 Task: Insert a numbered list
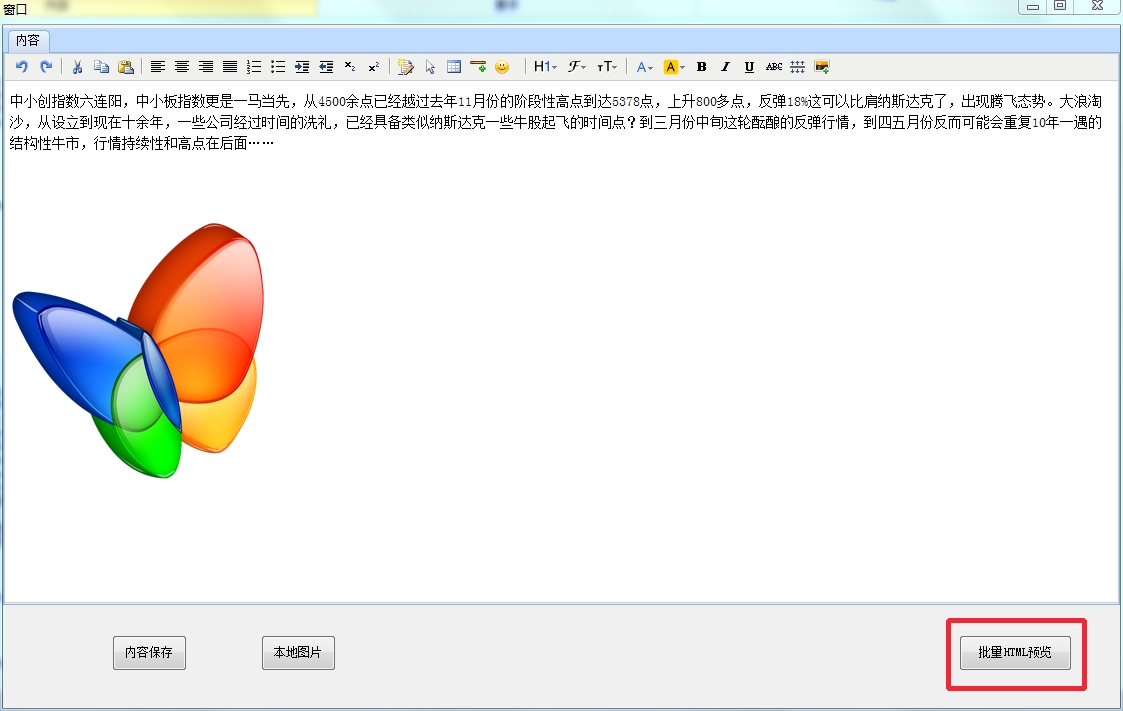[x=254, y=67]
